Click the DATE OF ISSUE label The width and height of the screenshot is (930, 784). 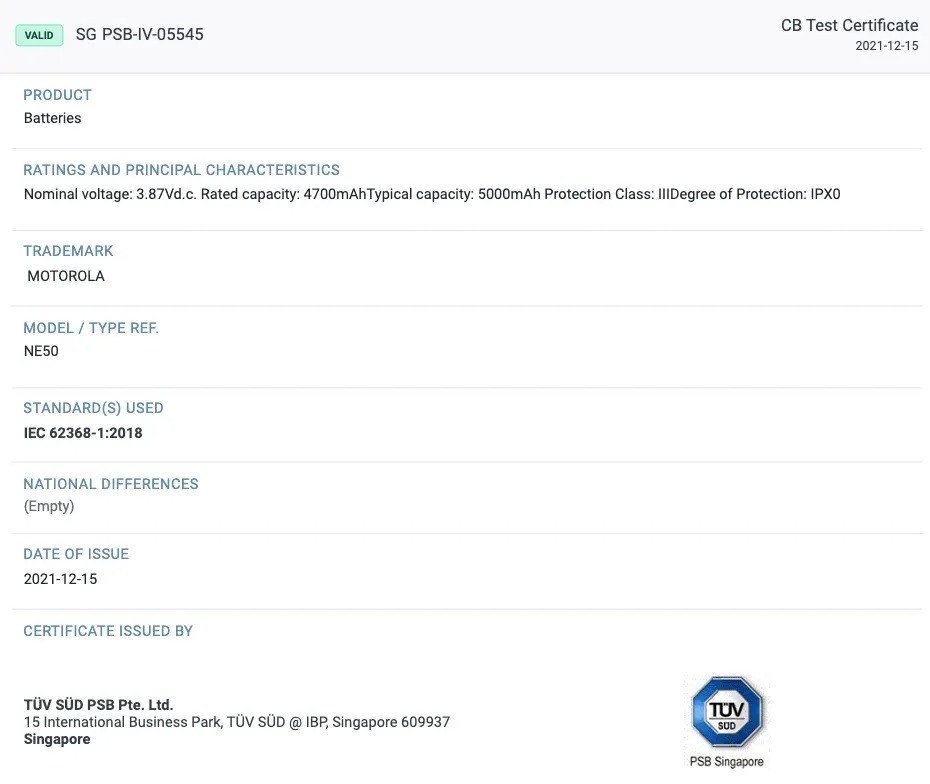tap(76, 554)
